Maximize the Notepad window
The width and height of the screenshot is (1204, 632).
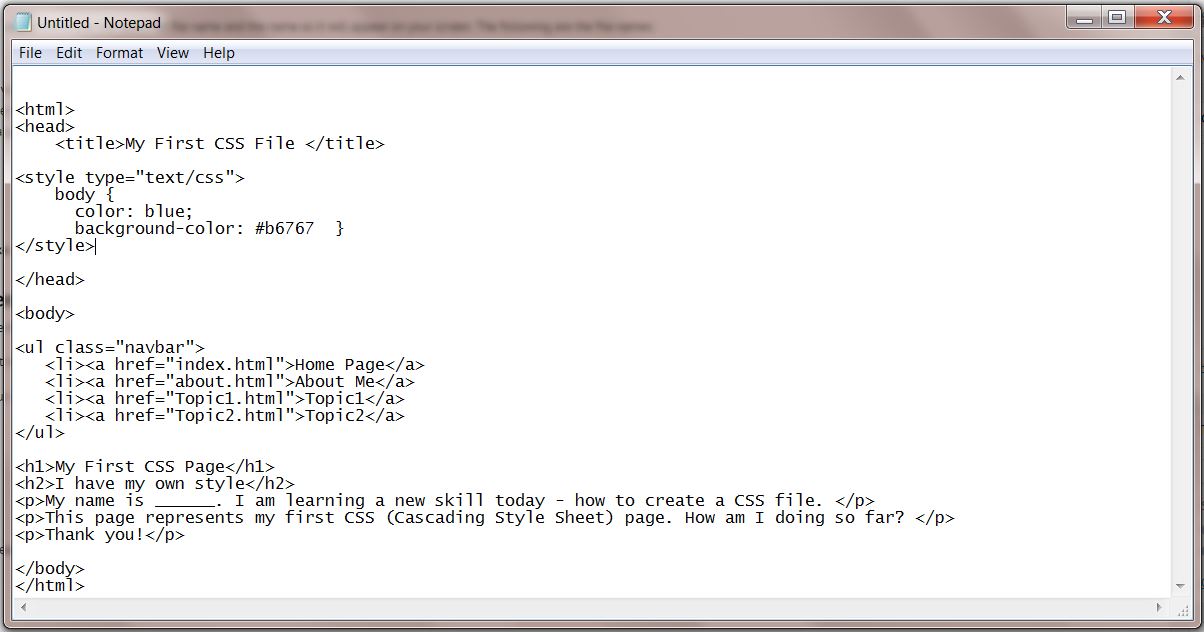(x=1116, y=17)
